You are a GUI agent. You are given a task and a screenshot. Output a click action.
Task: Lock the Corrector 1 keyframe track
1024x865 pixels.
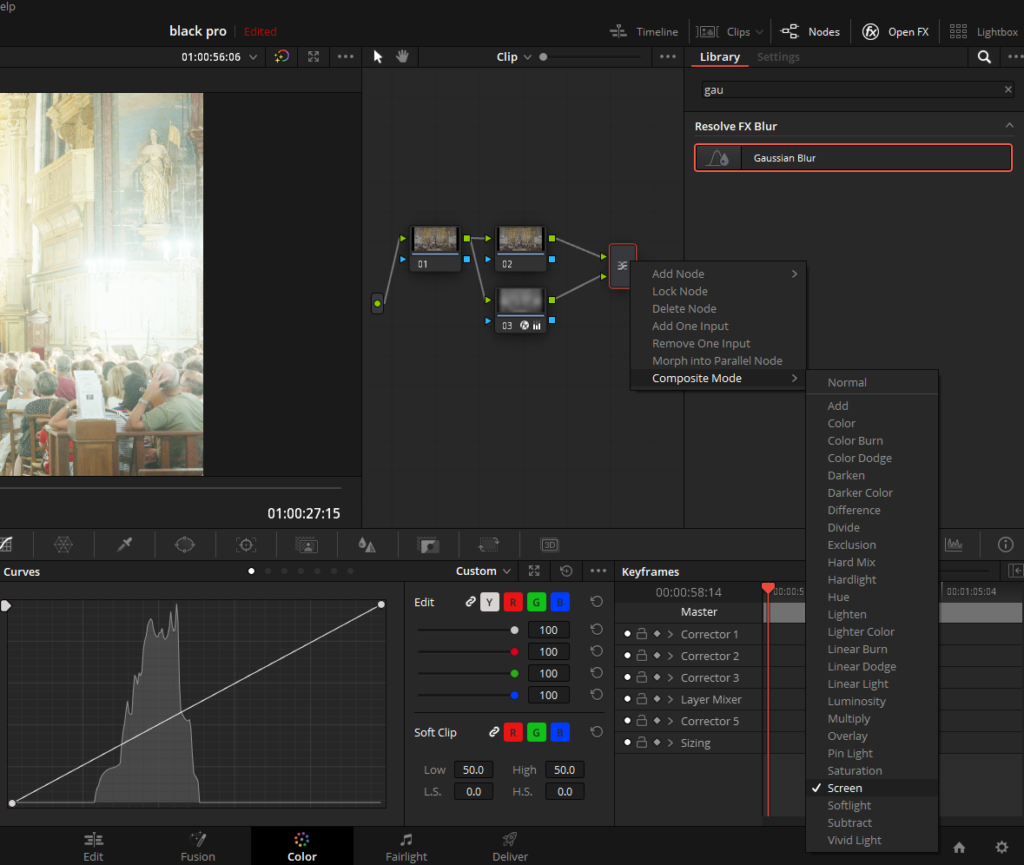(642, 634)
